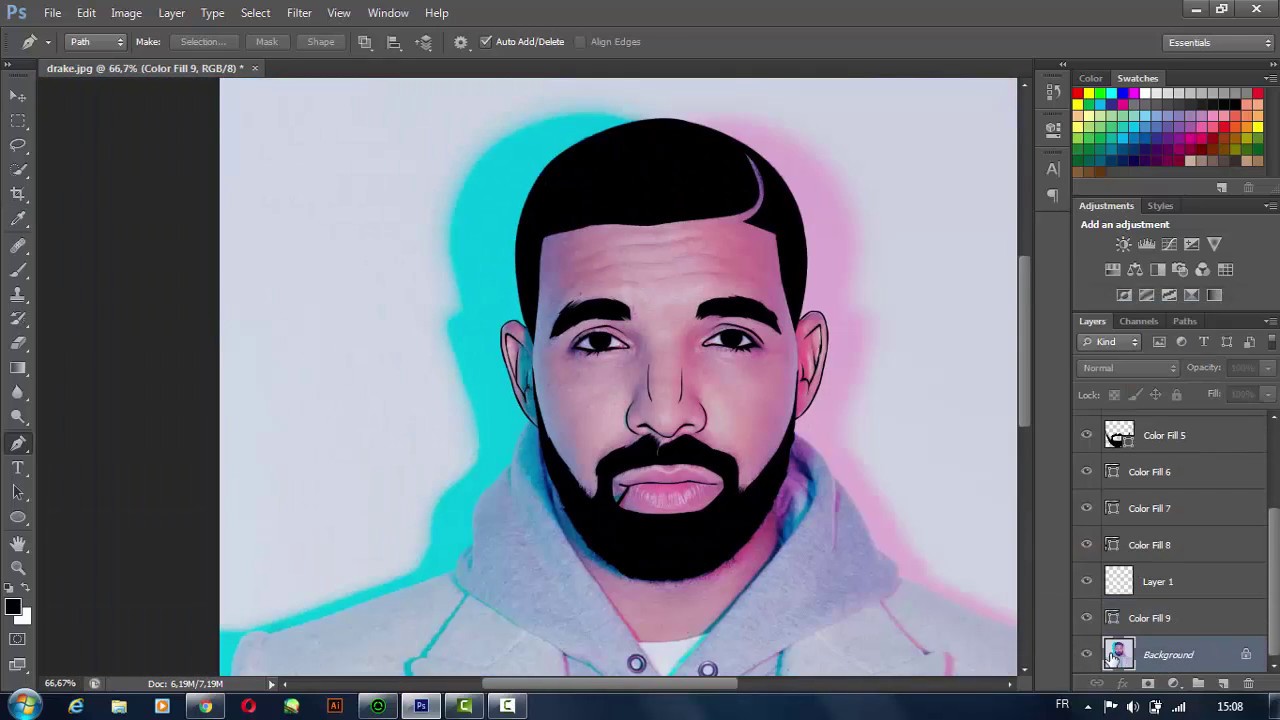
Task: Toggle the Auto Add/Delete checkbox
Action: (486, 41)
